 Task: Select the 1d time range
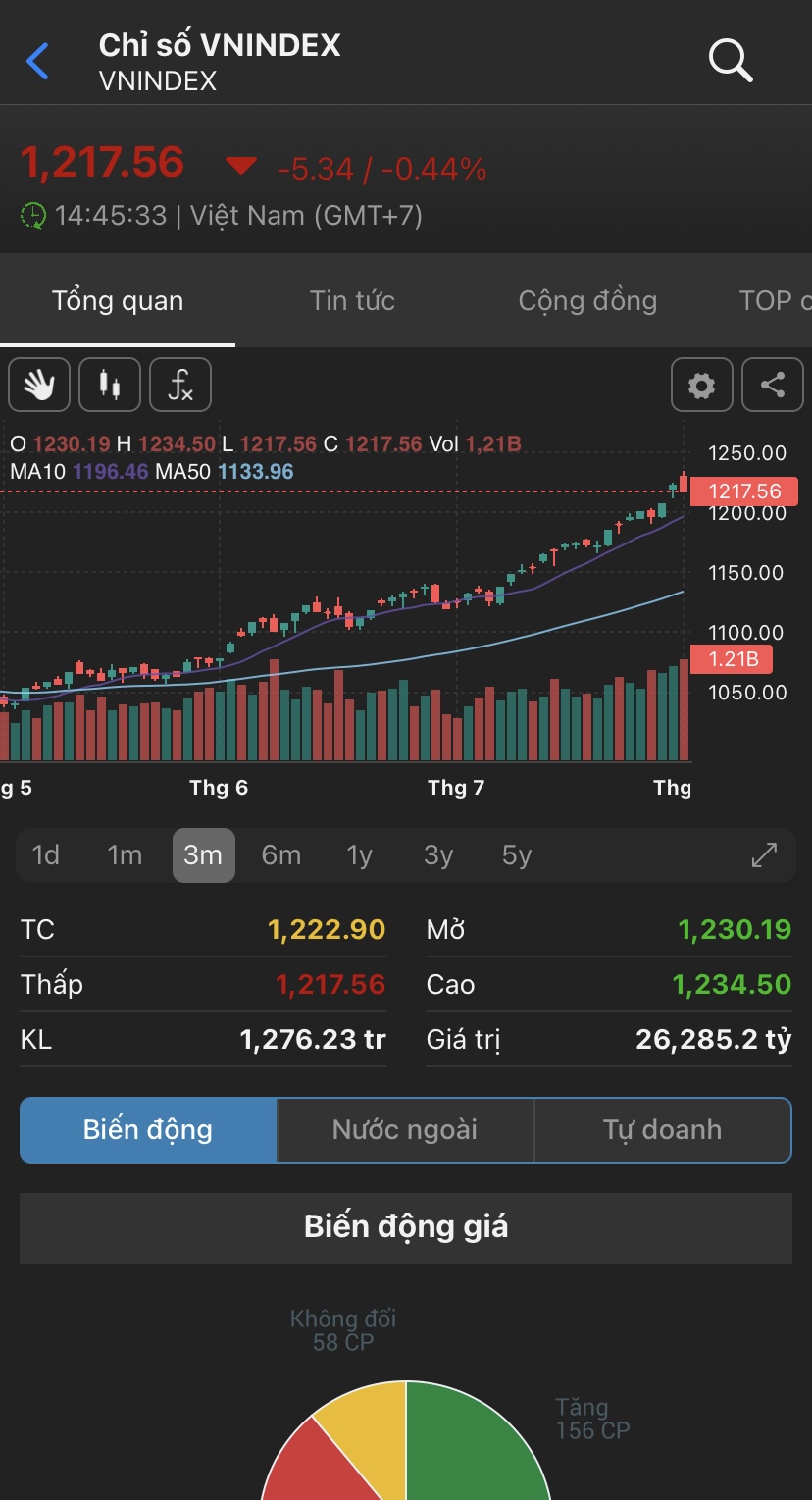(46, 855)
